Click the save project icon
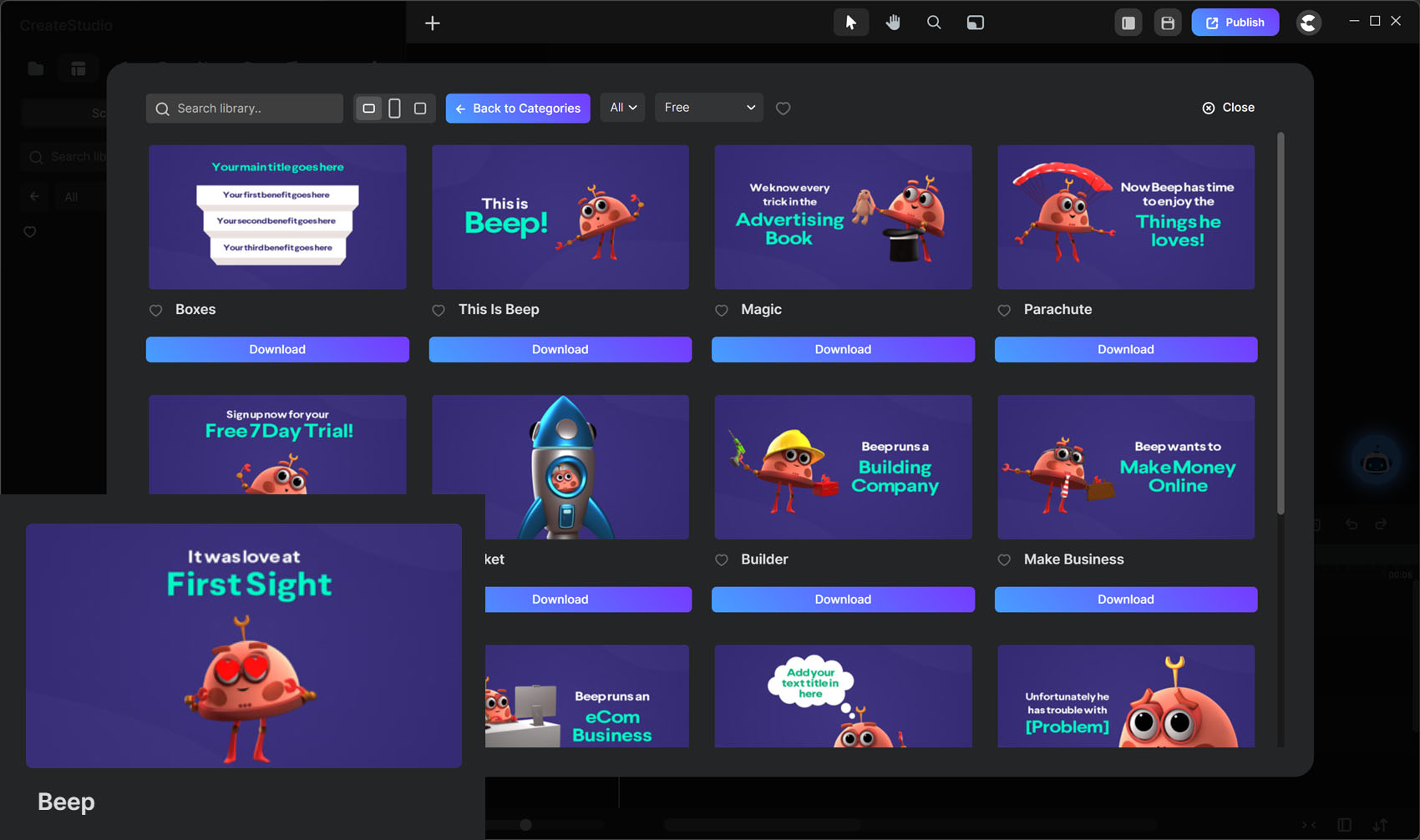Viewport: 1420px width, 840px height. click(x=1167, y=23)
